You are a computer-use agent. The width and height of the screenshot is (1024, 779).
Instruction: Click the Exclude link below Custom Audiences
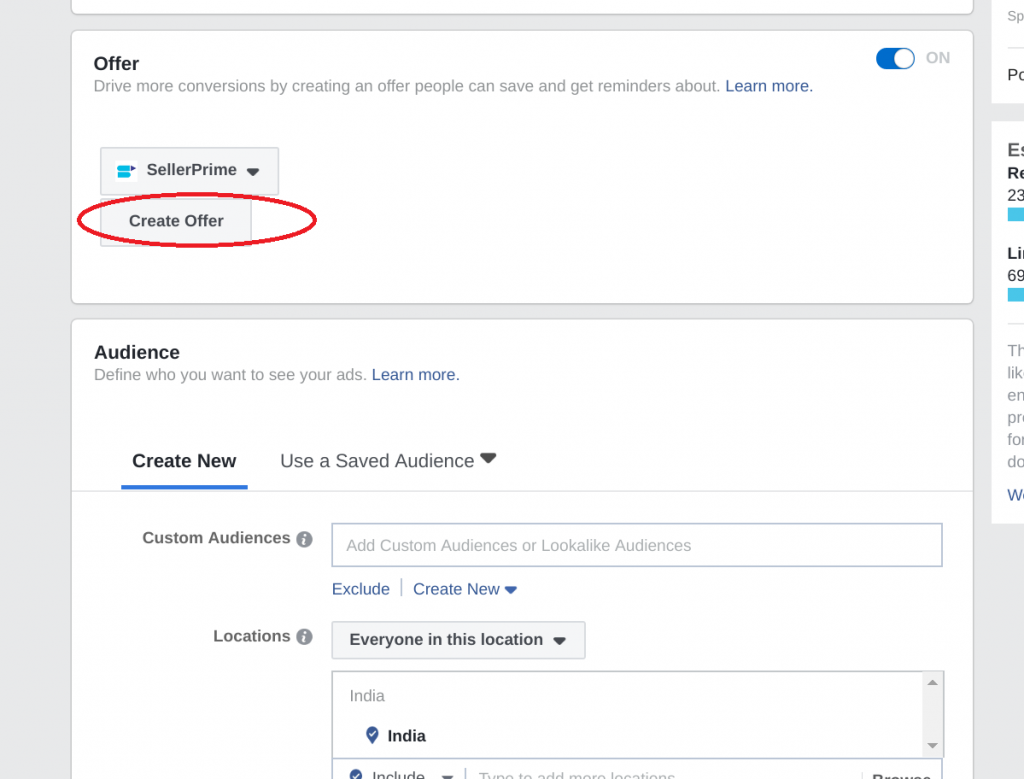(x=360, y=589)
